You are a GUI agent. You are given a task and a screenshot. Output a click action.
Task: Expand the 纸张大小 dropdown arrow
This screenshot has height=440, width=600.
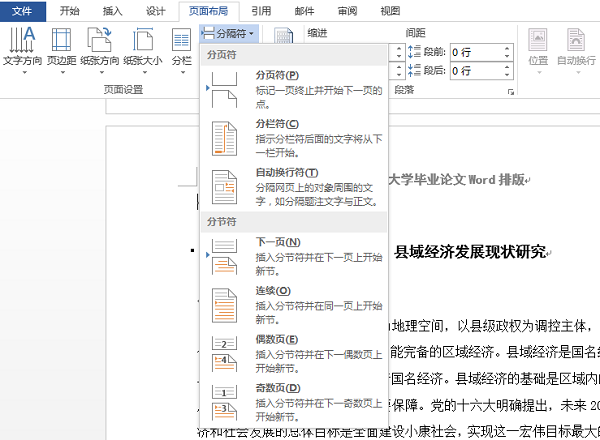145,72
